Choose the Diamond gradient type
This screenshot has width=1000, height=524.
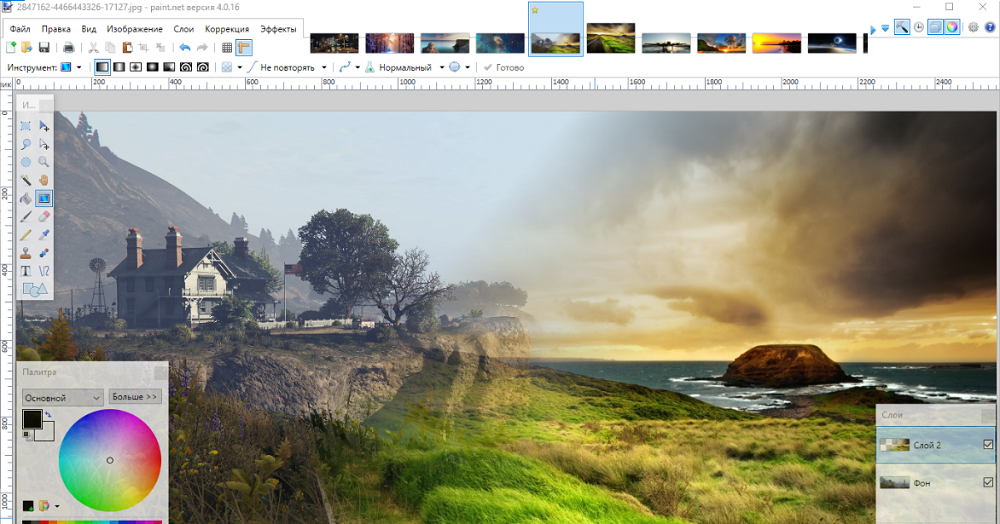[136, 67]
